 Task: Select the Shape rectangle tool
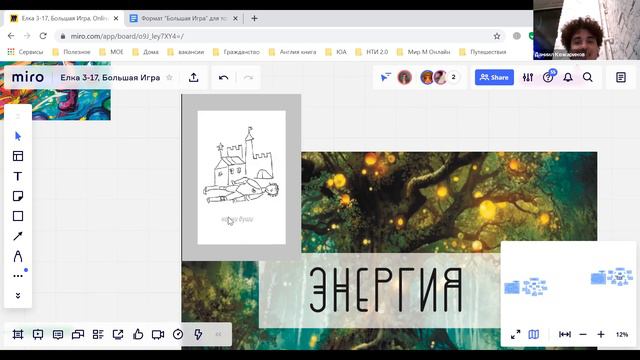click(x=18, y=216)
